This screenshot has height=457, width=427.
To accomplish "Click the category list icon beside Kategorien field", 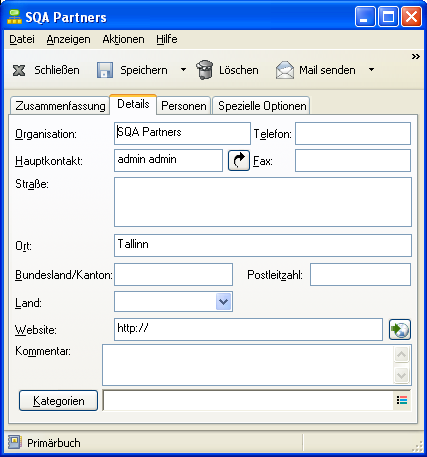I will pyautogui.click(x=402, y=400).
